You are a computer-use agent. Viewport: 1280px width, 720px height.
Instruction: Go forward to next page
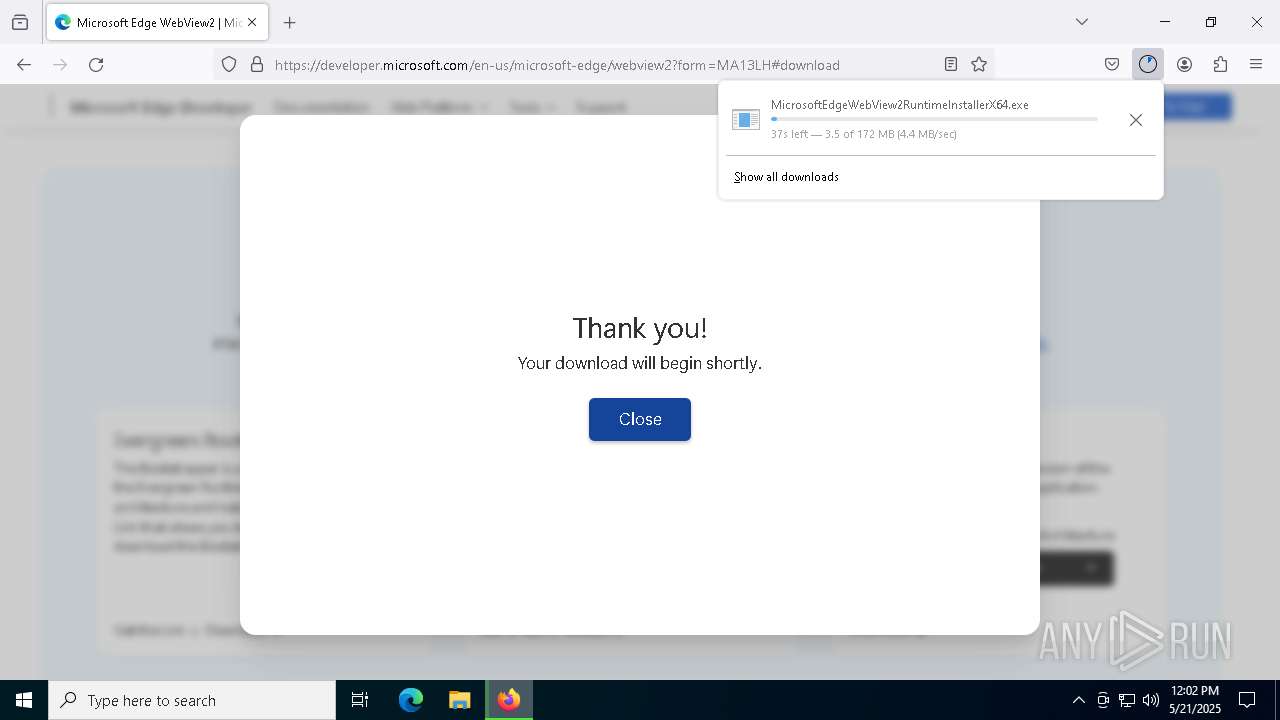pos(60,64)
